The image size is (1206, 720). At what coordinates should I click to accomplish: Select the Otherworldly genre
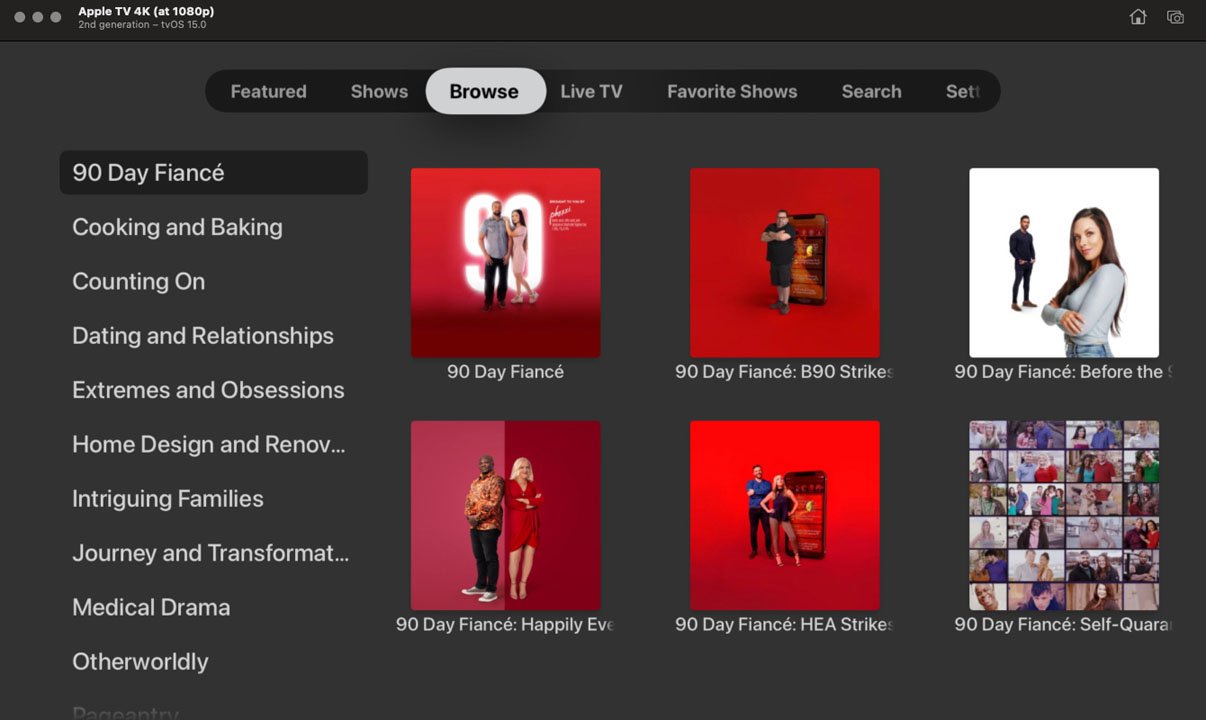140,661
